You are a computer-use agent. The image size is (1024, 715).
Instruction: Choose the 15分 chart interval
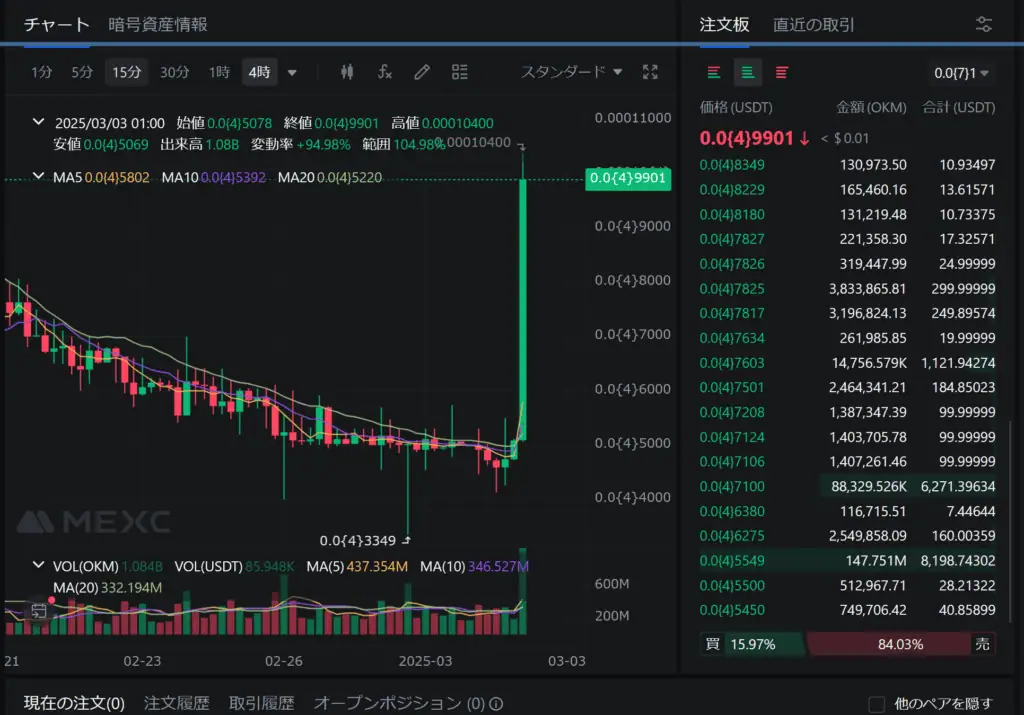click(127, 72)
